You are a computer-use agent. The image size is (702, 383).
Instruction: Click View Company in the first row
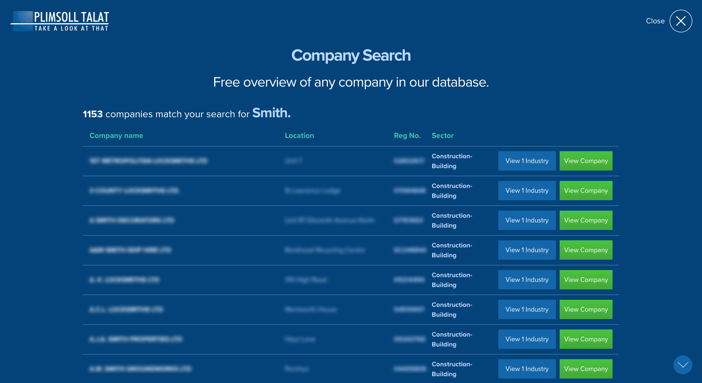[586, 161]
